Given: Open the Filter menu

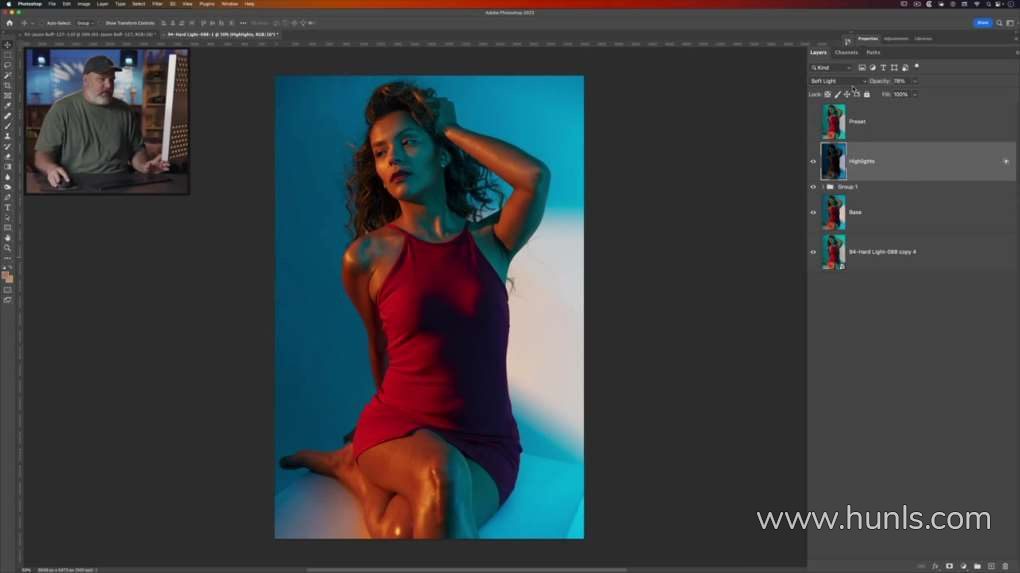Looking at the screenshot, I should [157, 4].
